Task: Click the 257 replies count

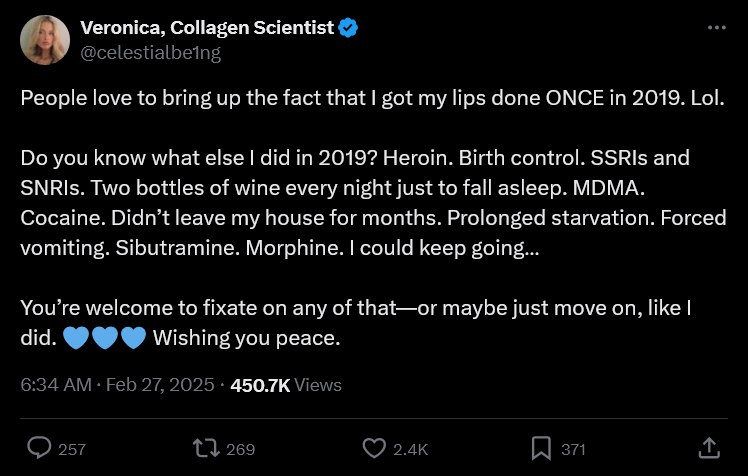Action: [x=72, y=449]
